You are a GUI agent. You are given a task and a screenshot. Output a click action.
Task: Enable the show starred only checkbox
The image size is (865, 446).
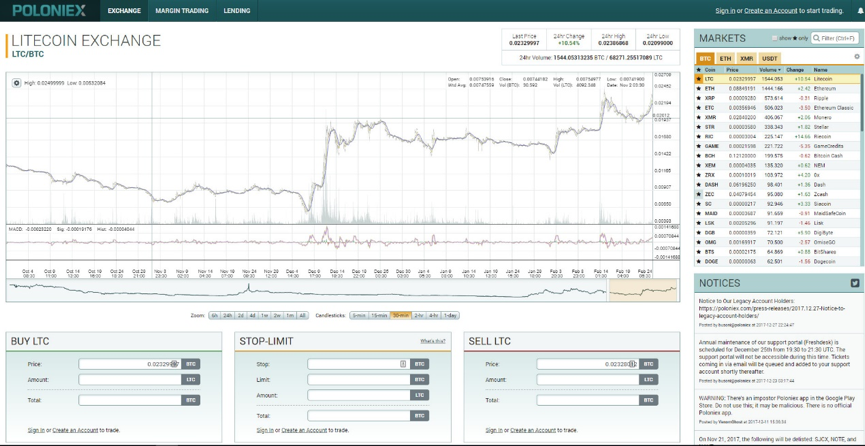tap(775, 39)
